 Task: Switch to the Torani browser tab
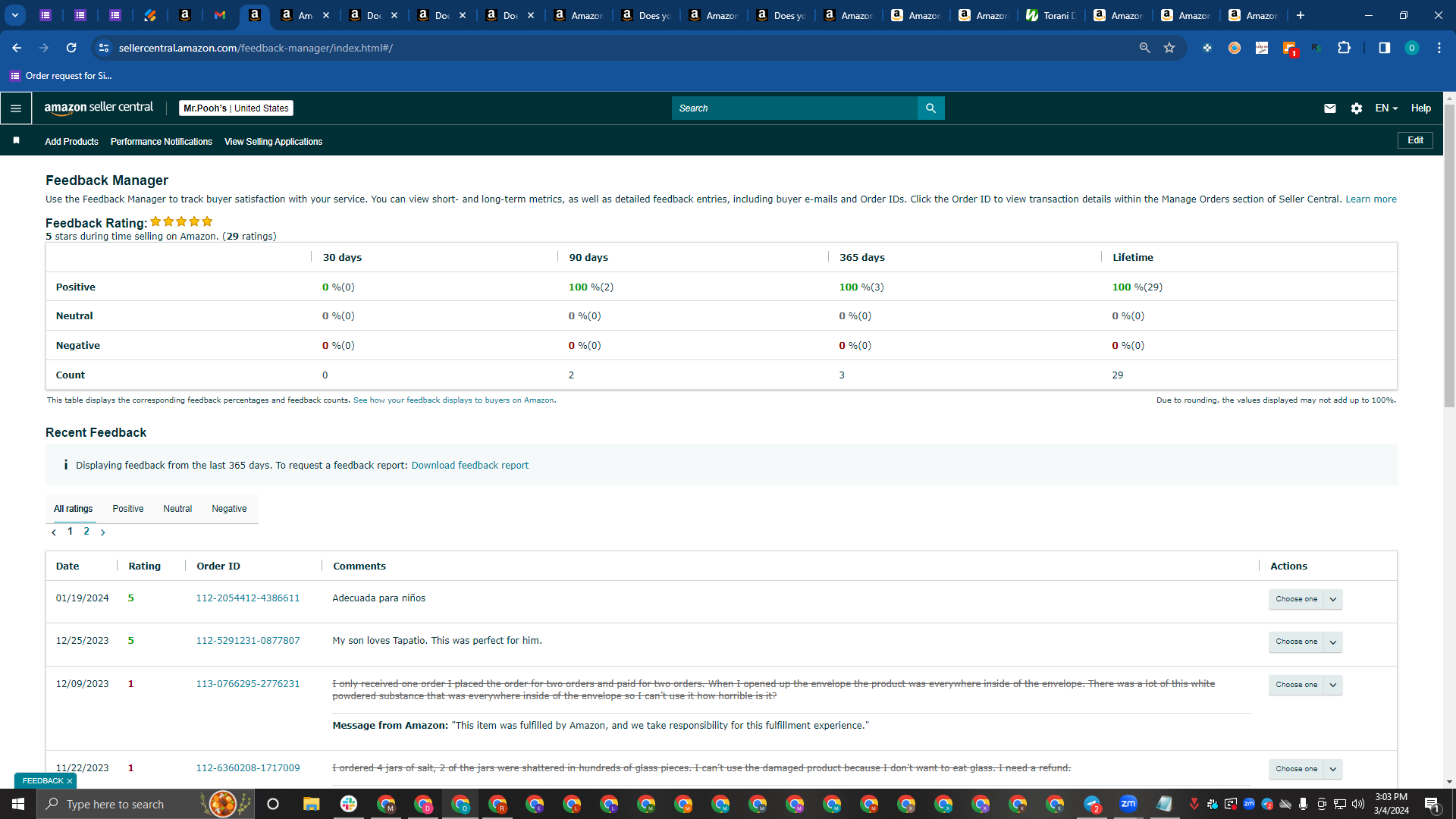coord(1053,15)
